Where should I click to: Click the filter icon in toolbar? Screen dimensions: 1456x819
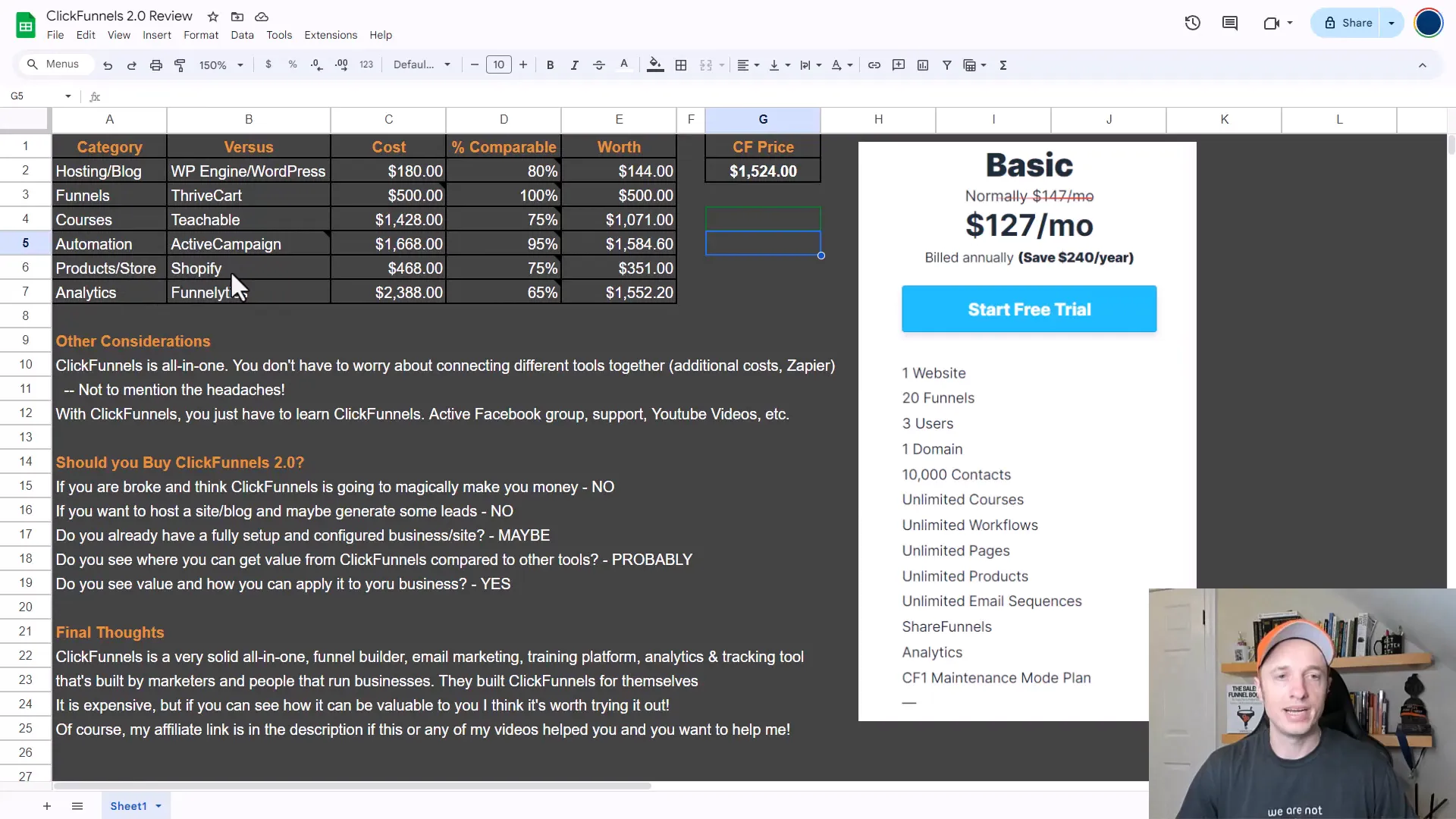click(x=947, y=64)
